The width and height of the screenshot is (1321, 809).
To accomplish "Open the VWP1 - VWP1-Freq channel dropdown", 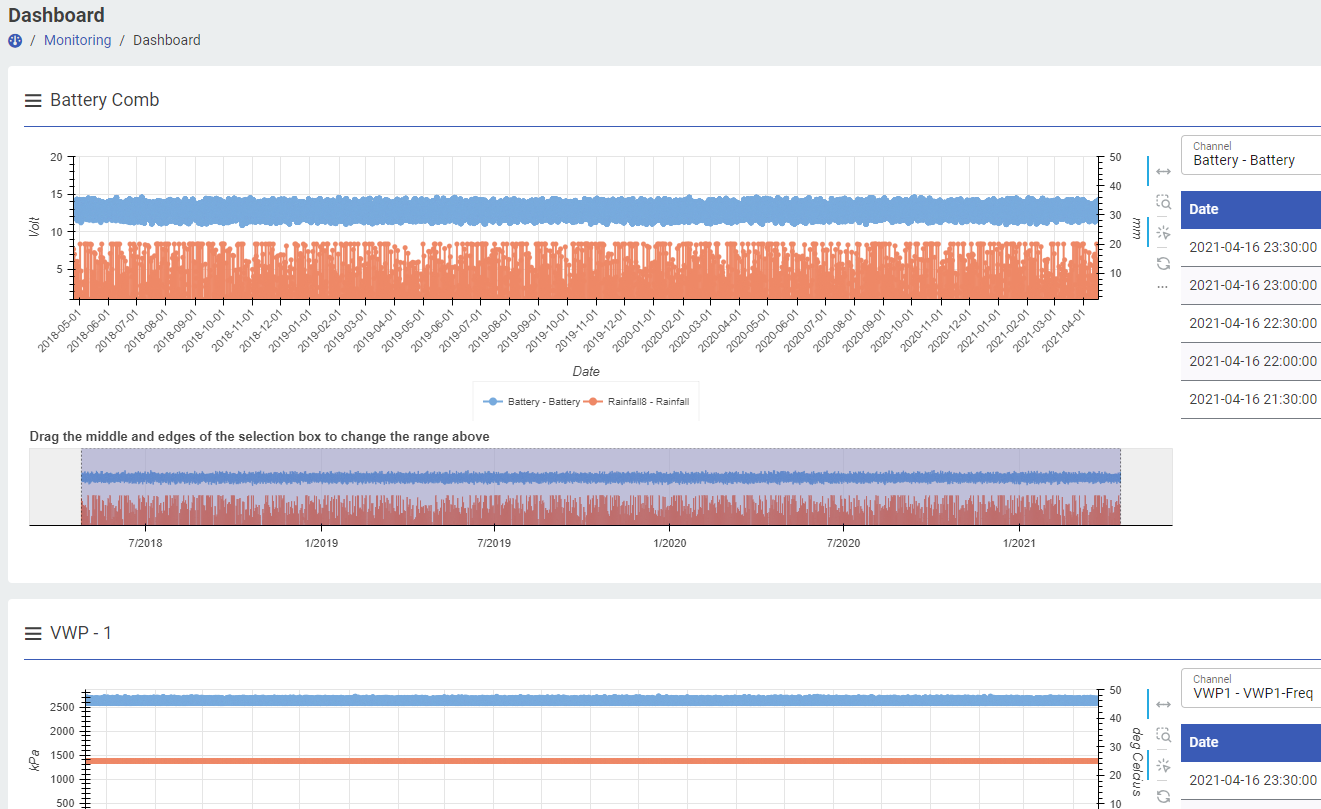I will (x=1252, y=688).
